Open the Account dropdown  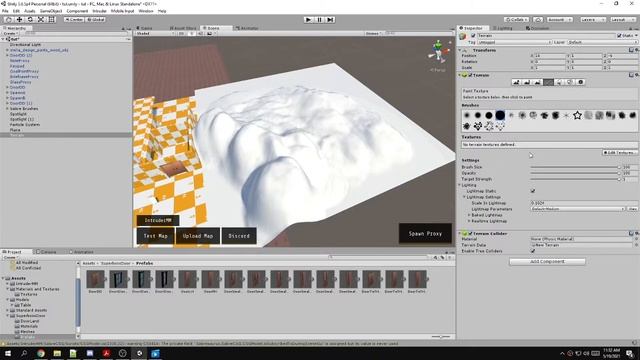click(559, 20)
